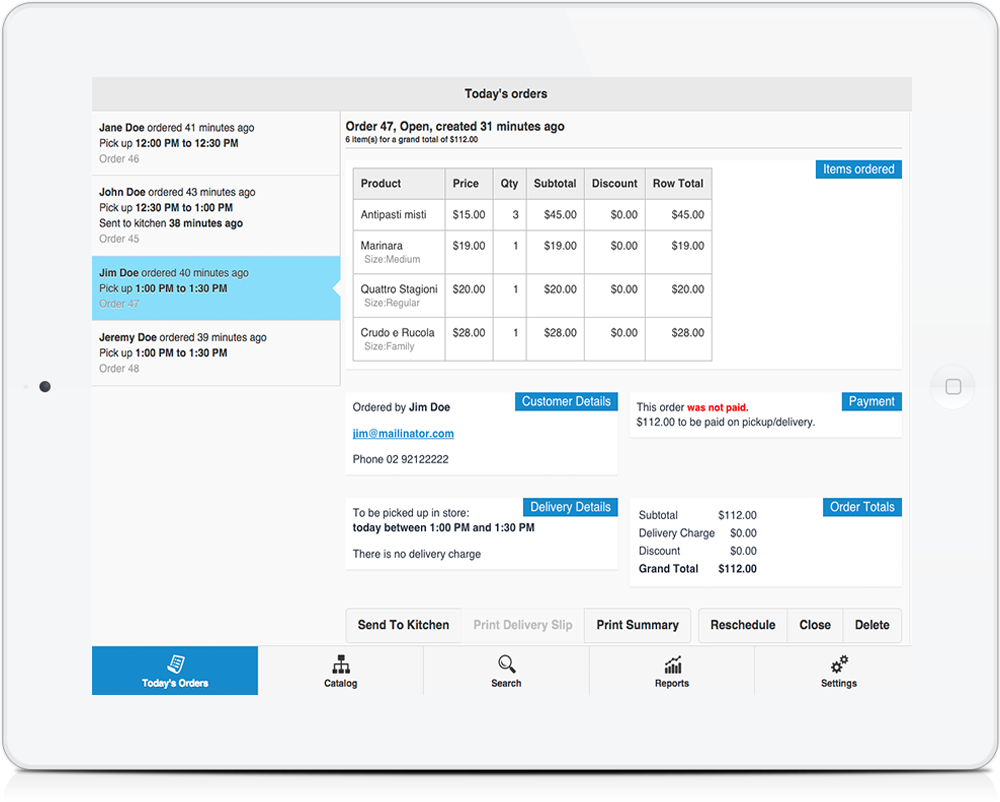The height and width of the screenshot is (802, 1000).
Task: Open the Catalog hierarchy icon
Action: pyautogui.click(x=340, y=664)
